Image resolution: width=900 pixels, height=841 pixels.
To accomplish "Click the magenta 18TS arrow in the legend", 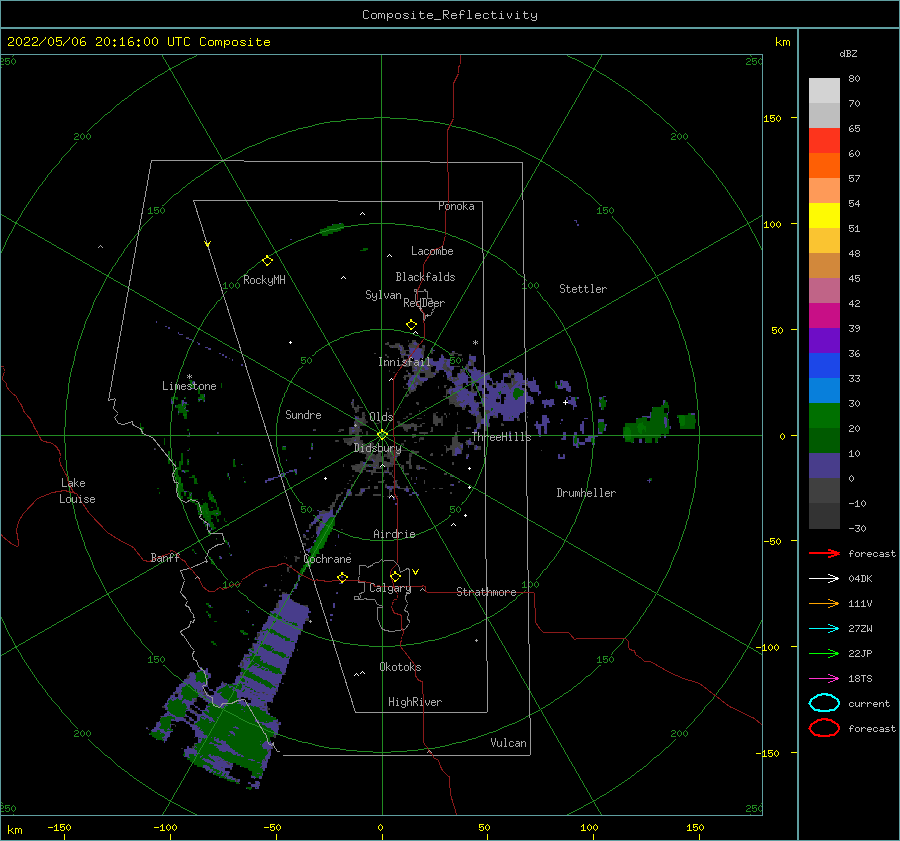I will (824, 679).
